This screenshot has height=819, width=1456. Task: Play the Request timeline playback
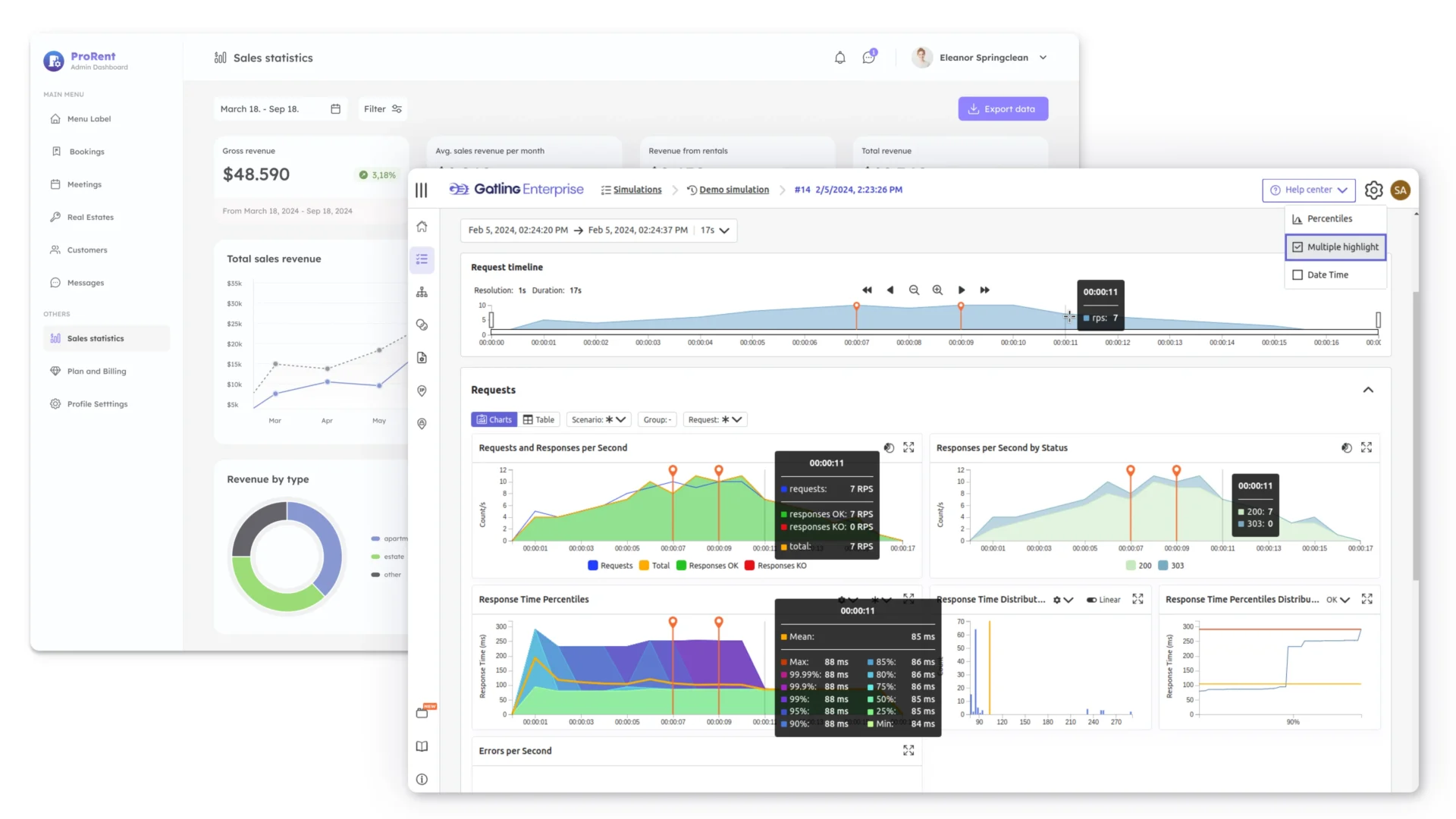[x=962, y=290]
